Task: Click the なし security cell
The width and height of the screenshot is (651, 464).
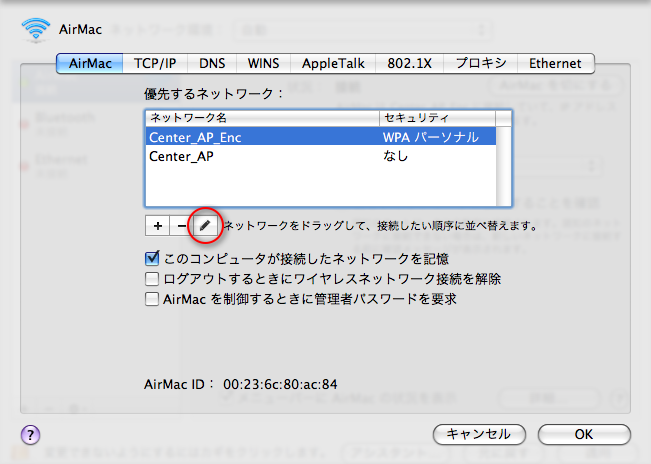Action: click(395, 156)
